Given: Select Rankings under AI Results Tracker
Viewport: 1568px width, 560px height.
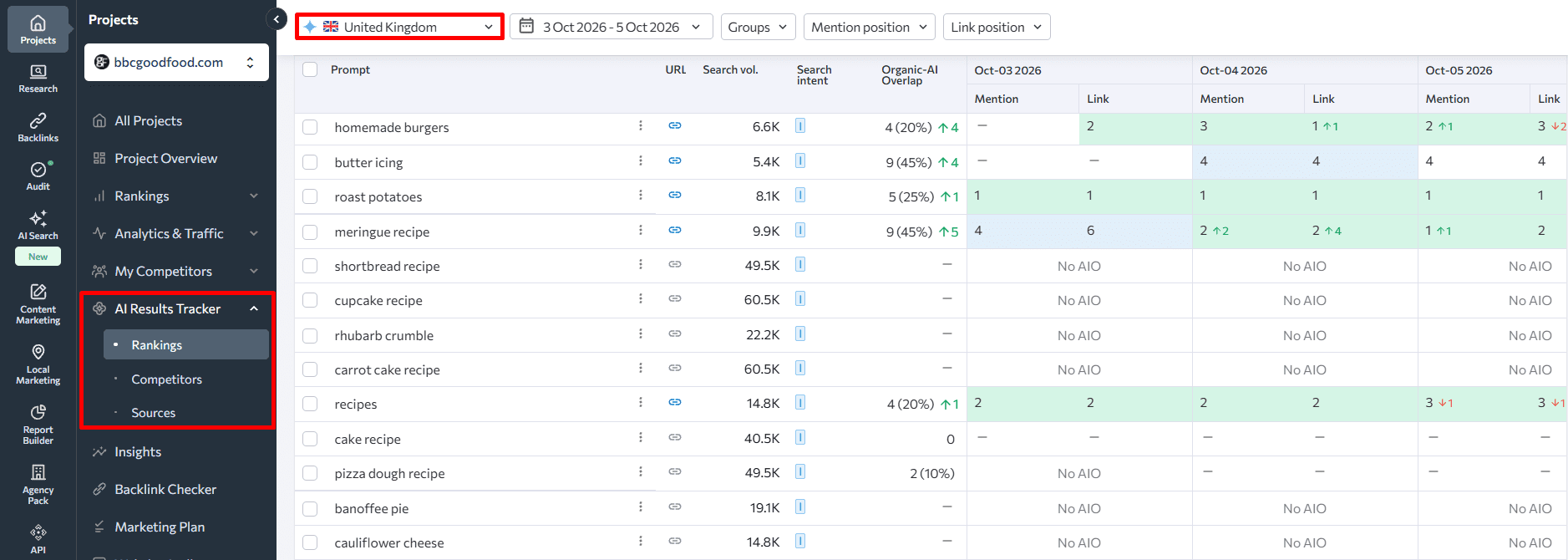Looking at the screenshot, I should 186,344.
